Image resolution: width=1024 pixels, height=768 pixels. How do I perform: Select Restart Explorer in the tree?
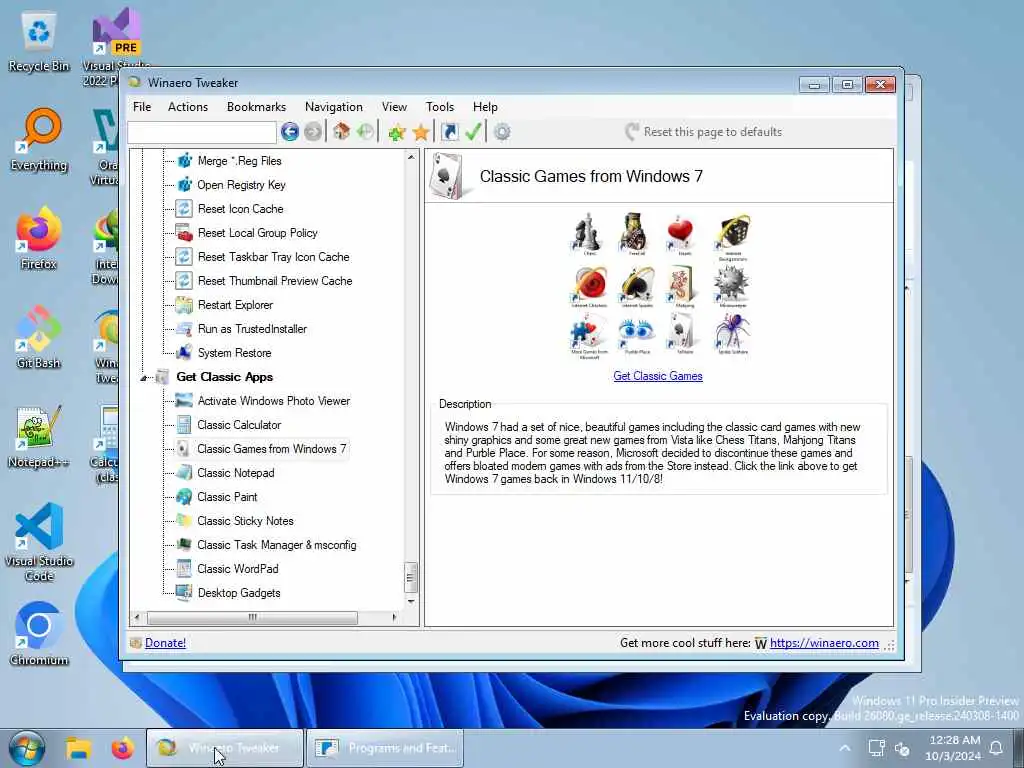coord(235,305)
